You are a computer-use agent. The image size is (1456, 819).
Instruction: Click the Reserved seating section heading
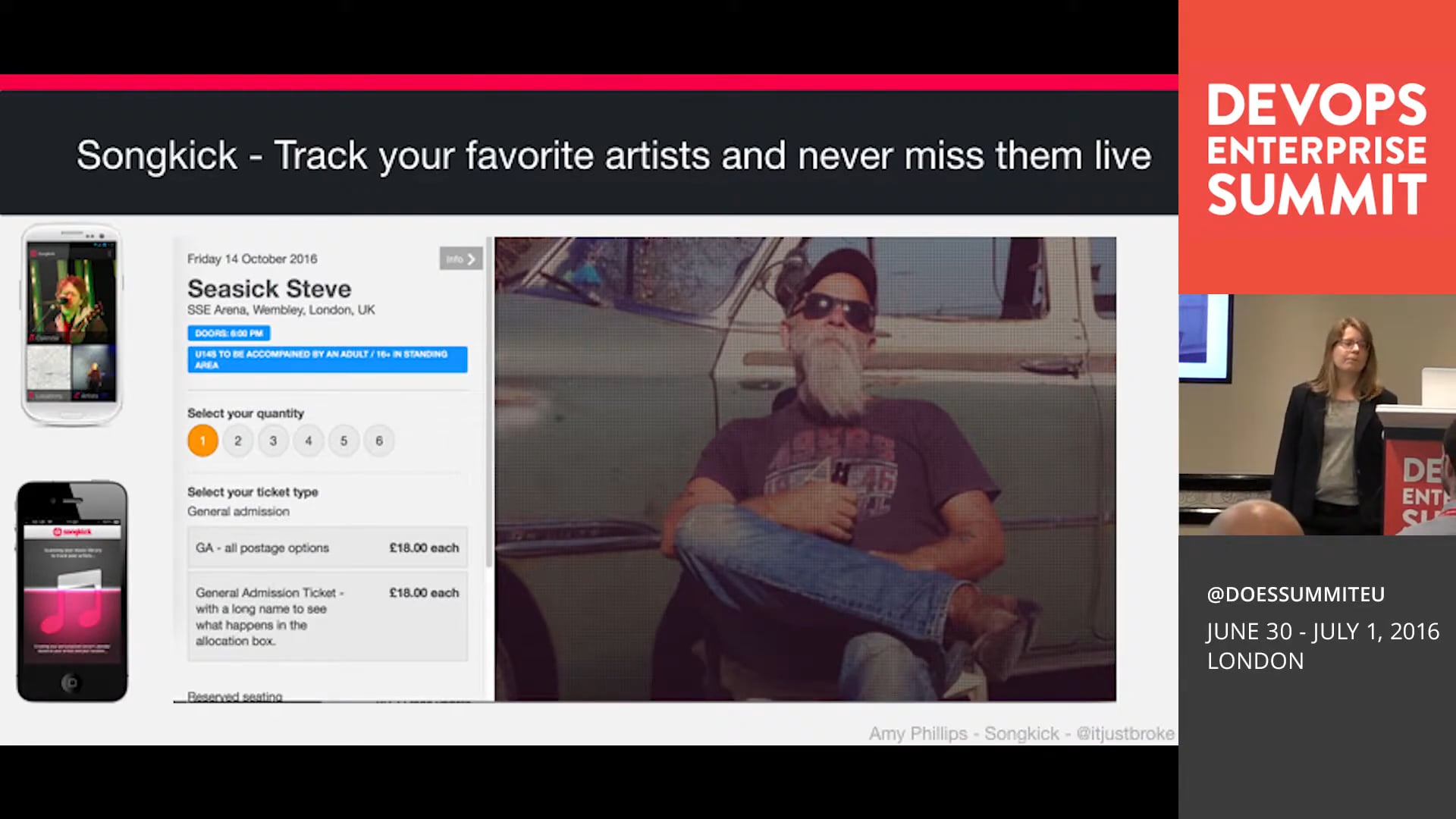click(x=235, y=696)
